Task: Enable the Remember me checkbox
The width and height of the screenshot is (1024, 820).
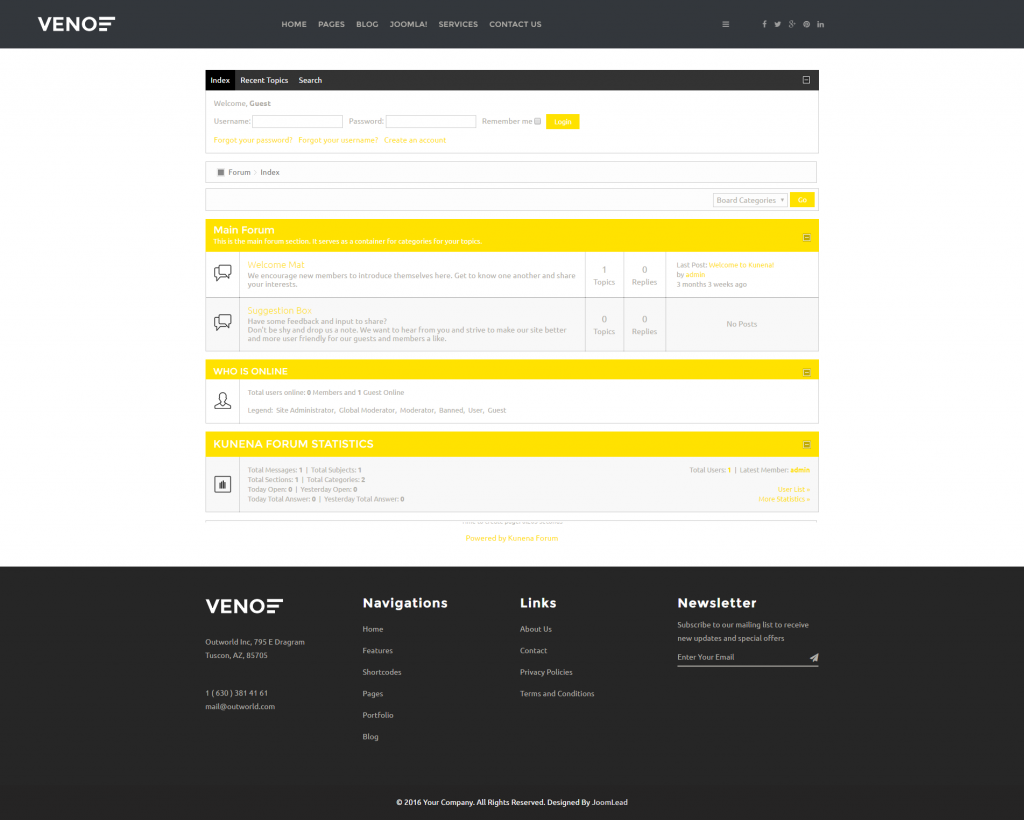Action: coord(537,120)
